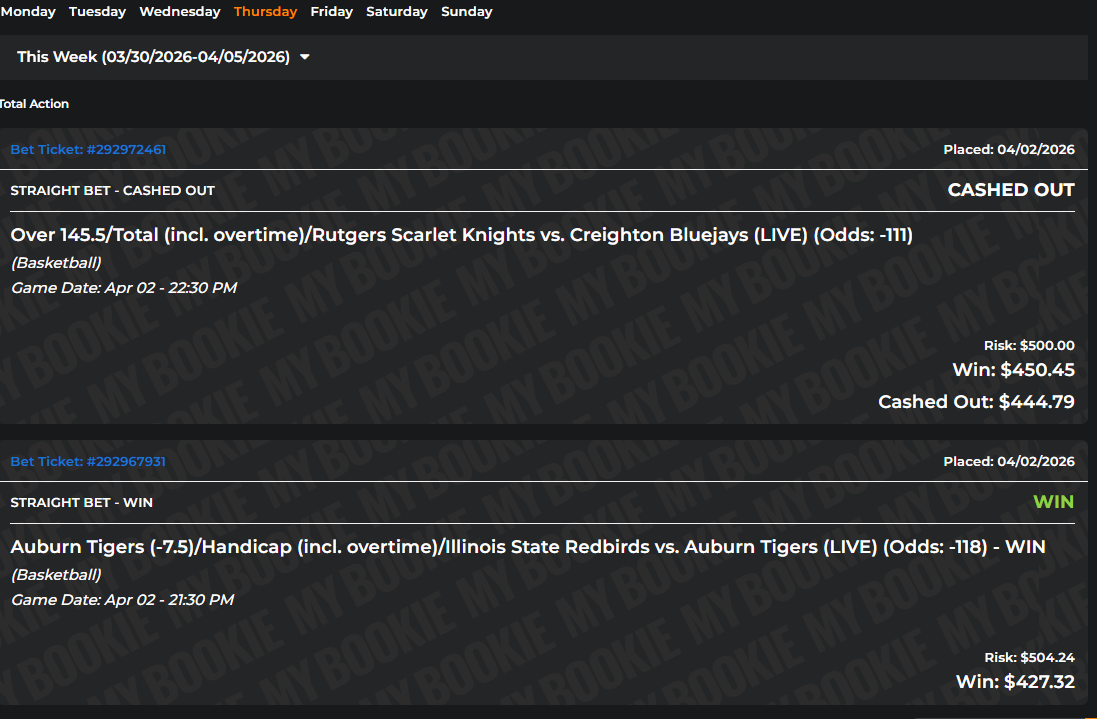Select the Monday tab
The height and width of the screenshot is (719, 1097).
28,12
